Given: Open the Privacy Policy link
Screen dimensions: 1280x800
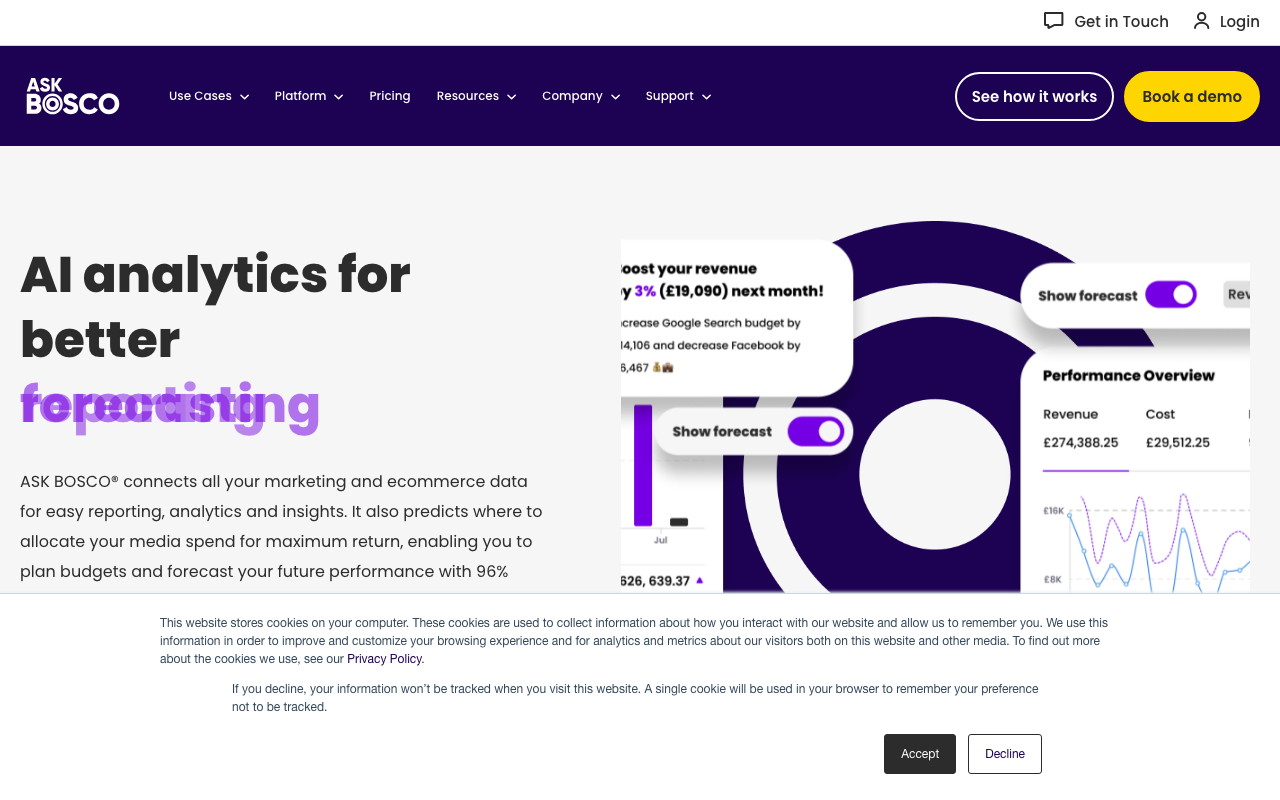Looking at the screenshot, I should coord(384,659).
